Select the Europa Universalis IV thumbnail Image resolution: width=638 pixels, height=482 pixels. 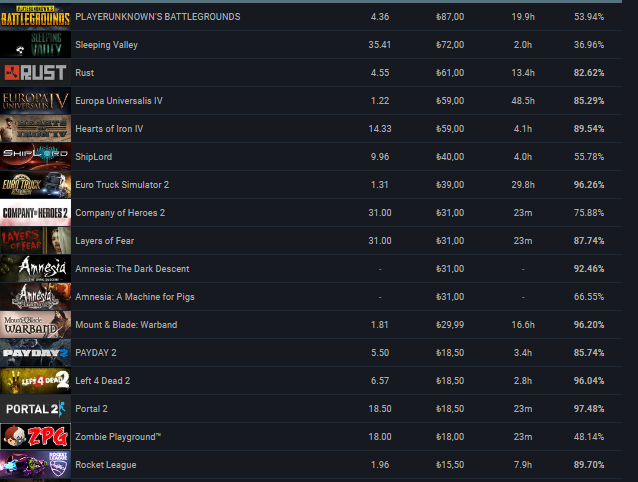pos(35,101)
